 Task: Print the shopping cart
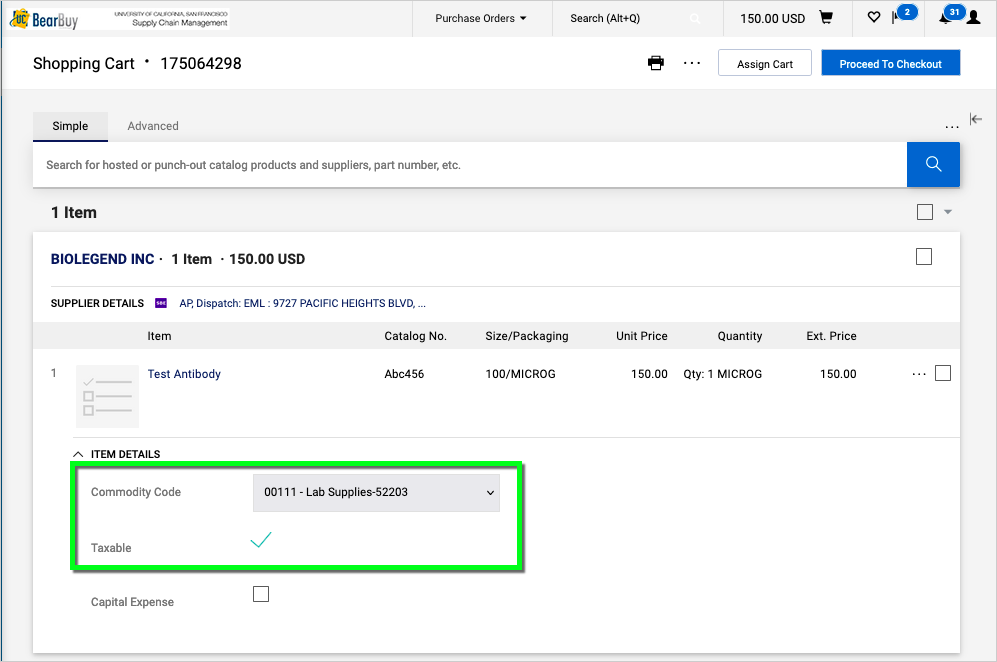tap(656, 62)
